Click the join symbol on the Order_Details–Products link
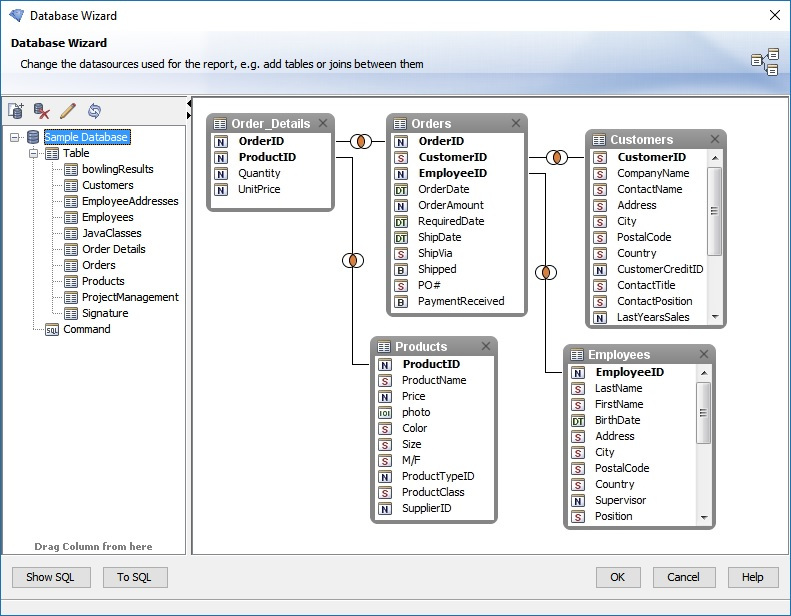Screen dimensions: 791x616 (352, 260)
